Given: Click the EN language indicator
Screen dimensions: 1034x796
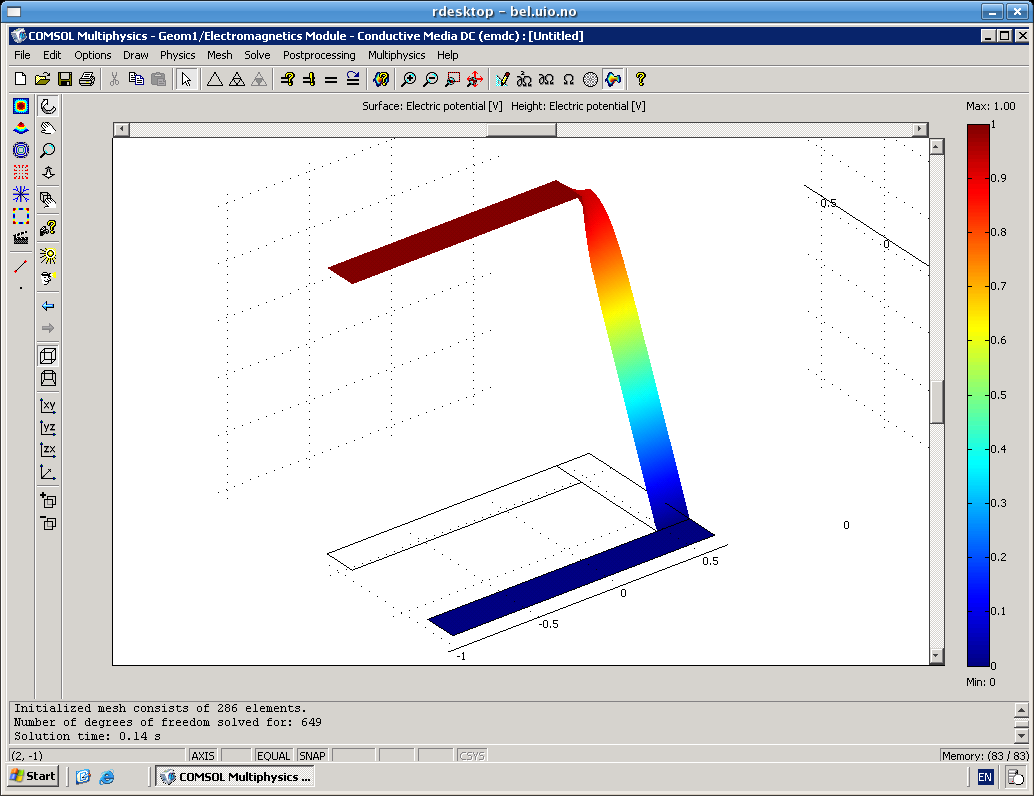Looking at the screenshot, I should tap(985, 777).
